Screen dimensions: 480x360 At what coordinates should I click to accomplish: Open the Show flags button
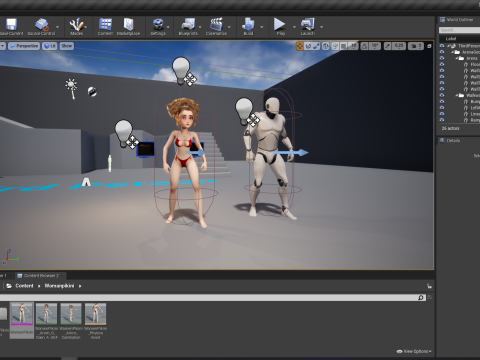pos(67,46)
